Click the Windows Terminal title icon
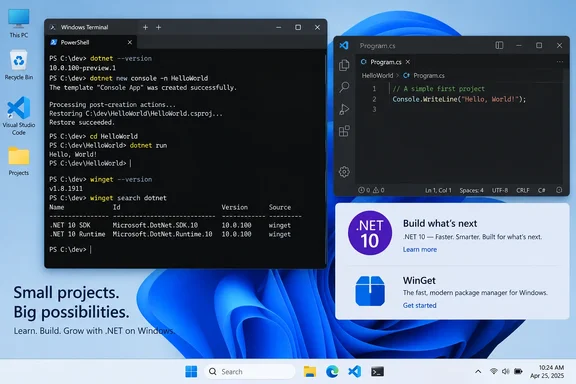Viewport: 576px width, 384px height. pyautogui.click(x=53, y=27)
